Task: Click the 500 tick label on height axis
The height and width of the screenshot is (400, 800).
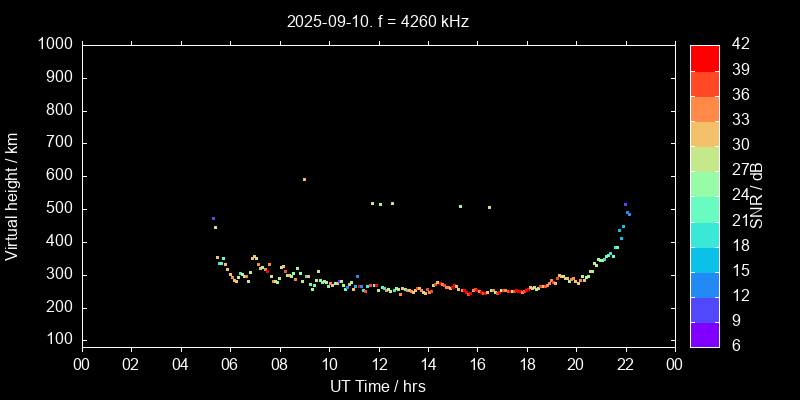Action: [x=60, y=209]
